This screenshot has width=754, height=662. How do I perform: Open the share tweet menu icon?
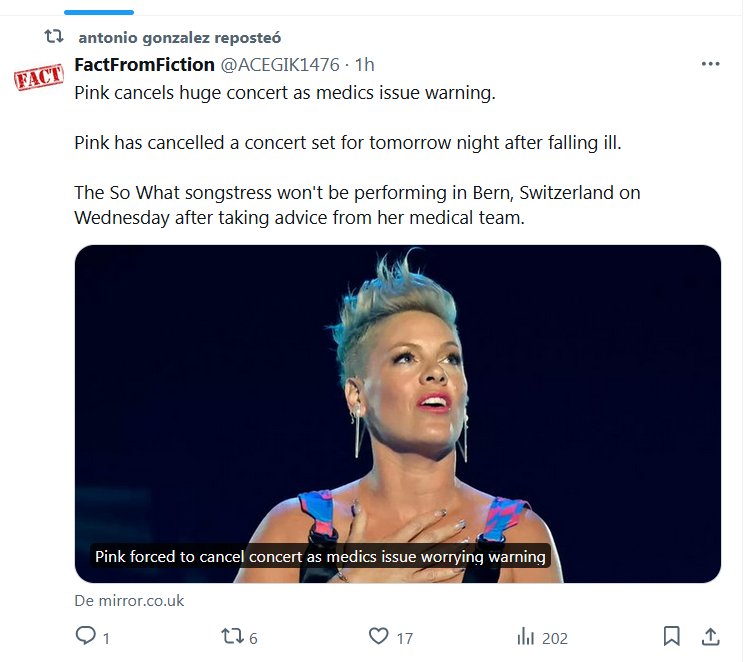[711, 636]
